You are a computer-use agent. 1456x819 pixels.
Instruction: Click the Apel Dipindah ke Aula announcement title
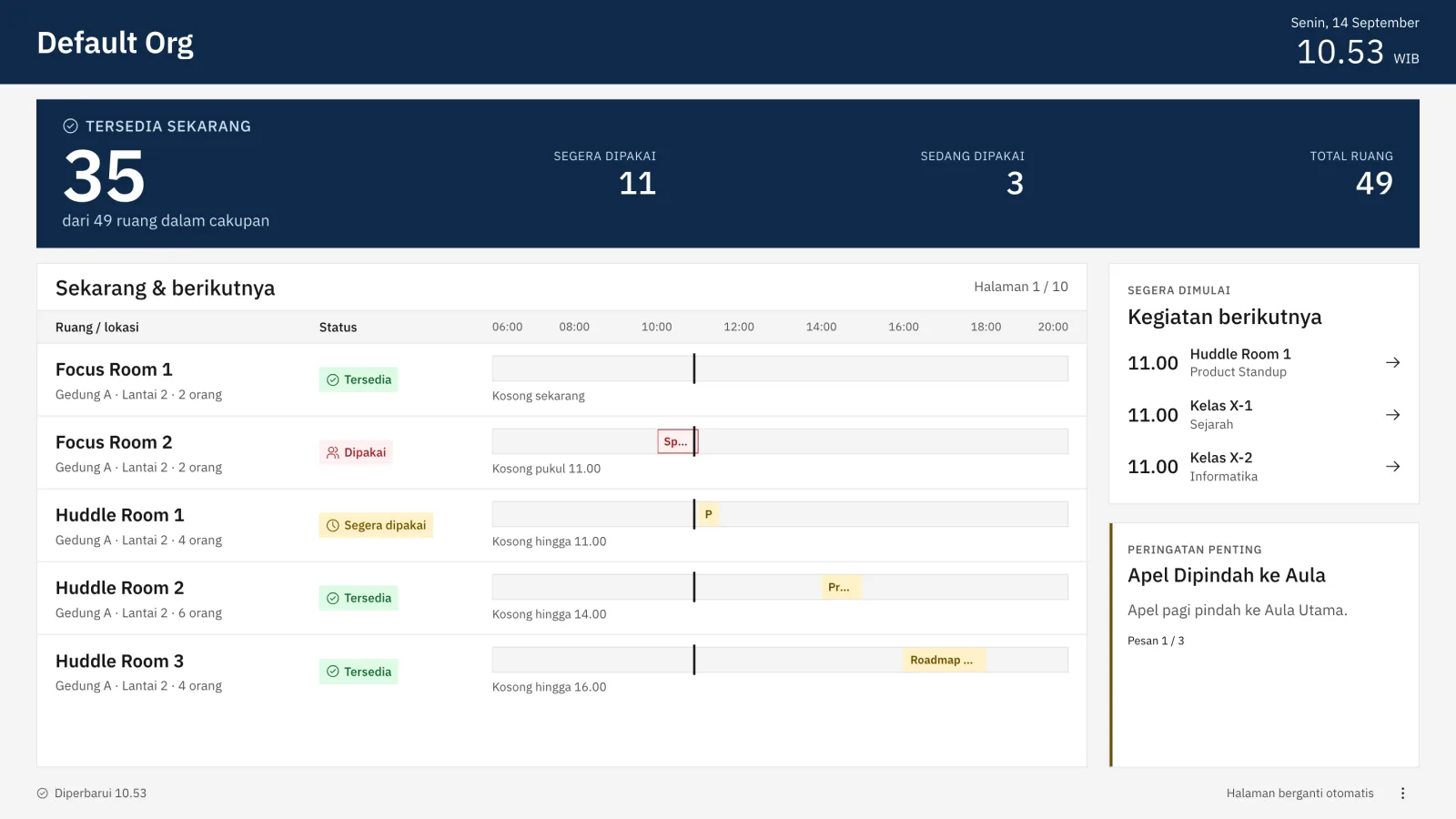(1227, 575)
